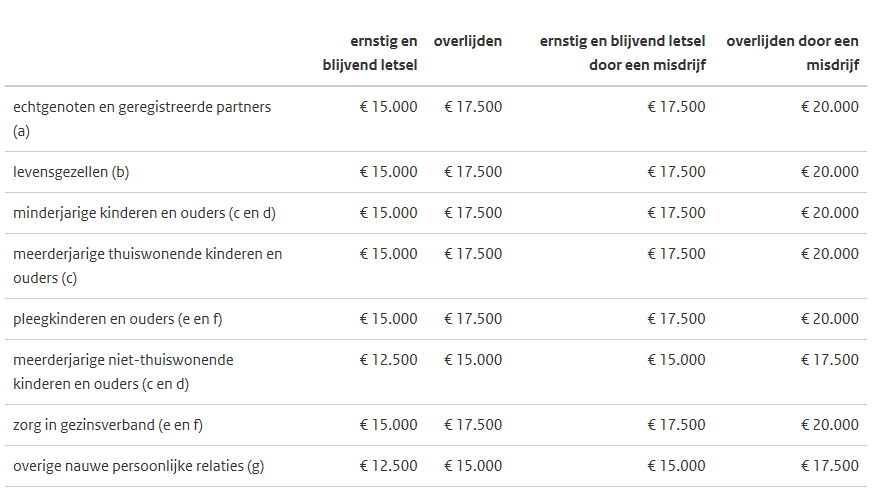
Task: Select 'overlijden door een misdrijf' column header
Action: point(792,53)
